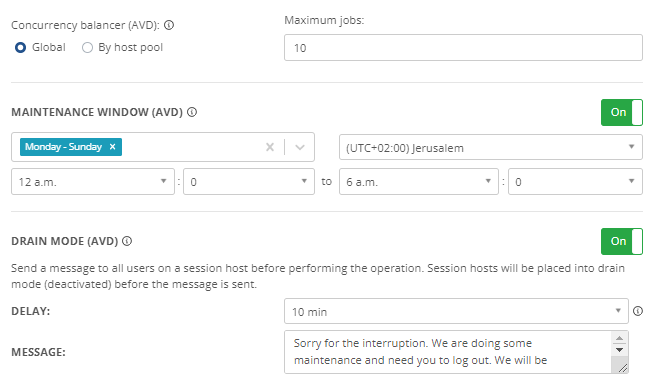
Task: Select the By host pool option
Action: [87, 47]
